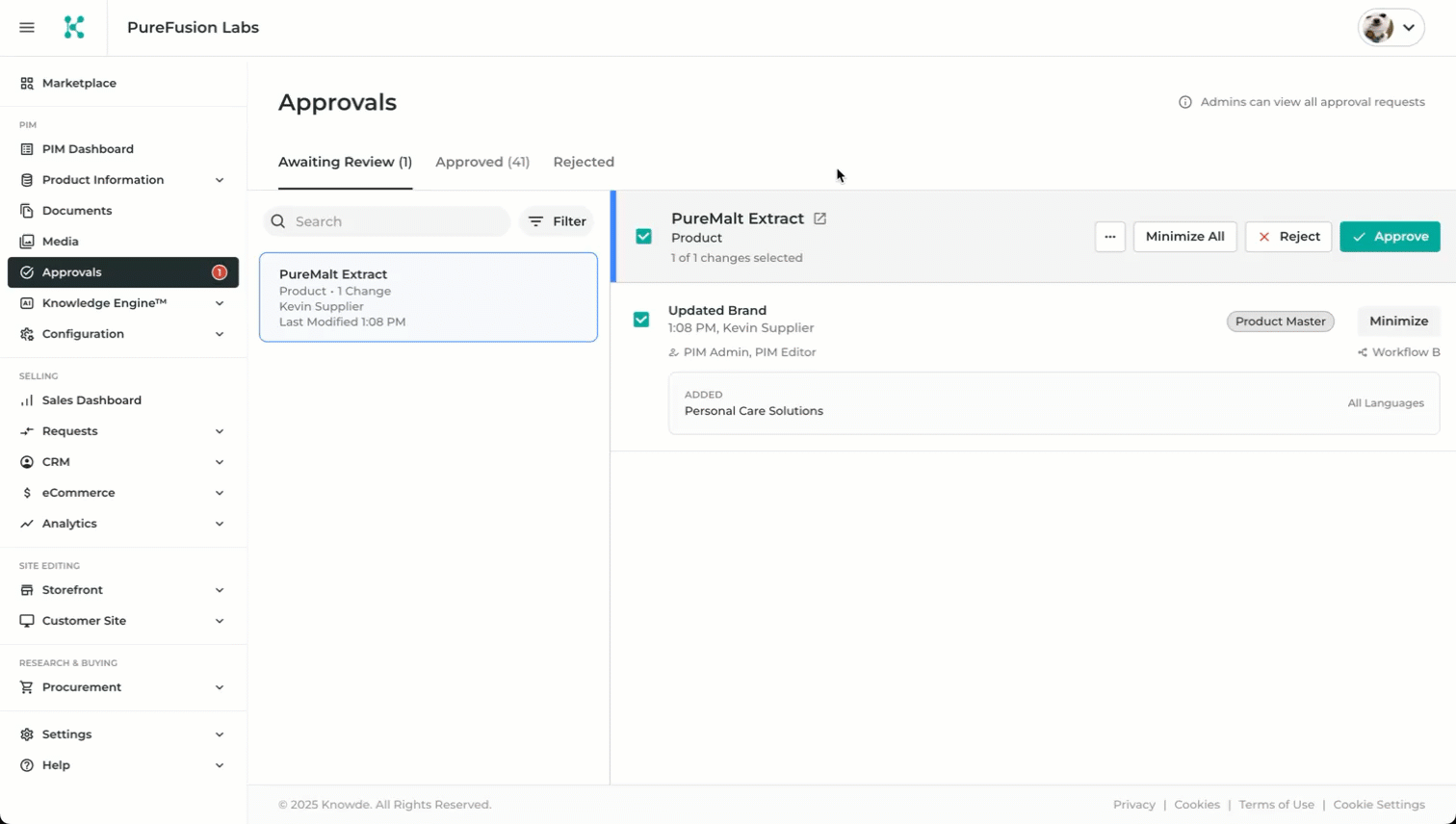The width and height of the screenshot is (1456, 824).
Task: Click the Media sidebar icon
Action: pyautogui.click(x=27, y=242)
